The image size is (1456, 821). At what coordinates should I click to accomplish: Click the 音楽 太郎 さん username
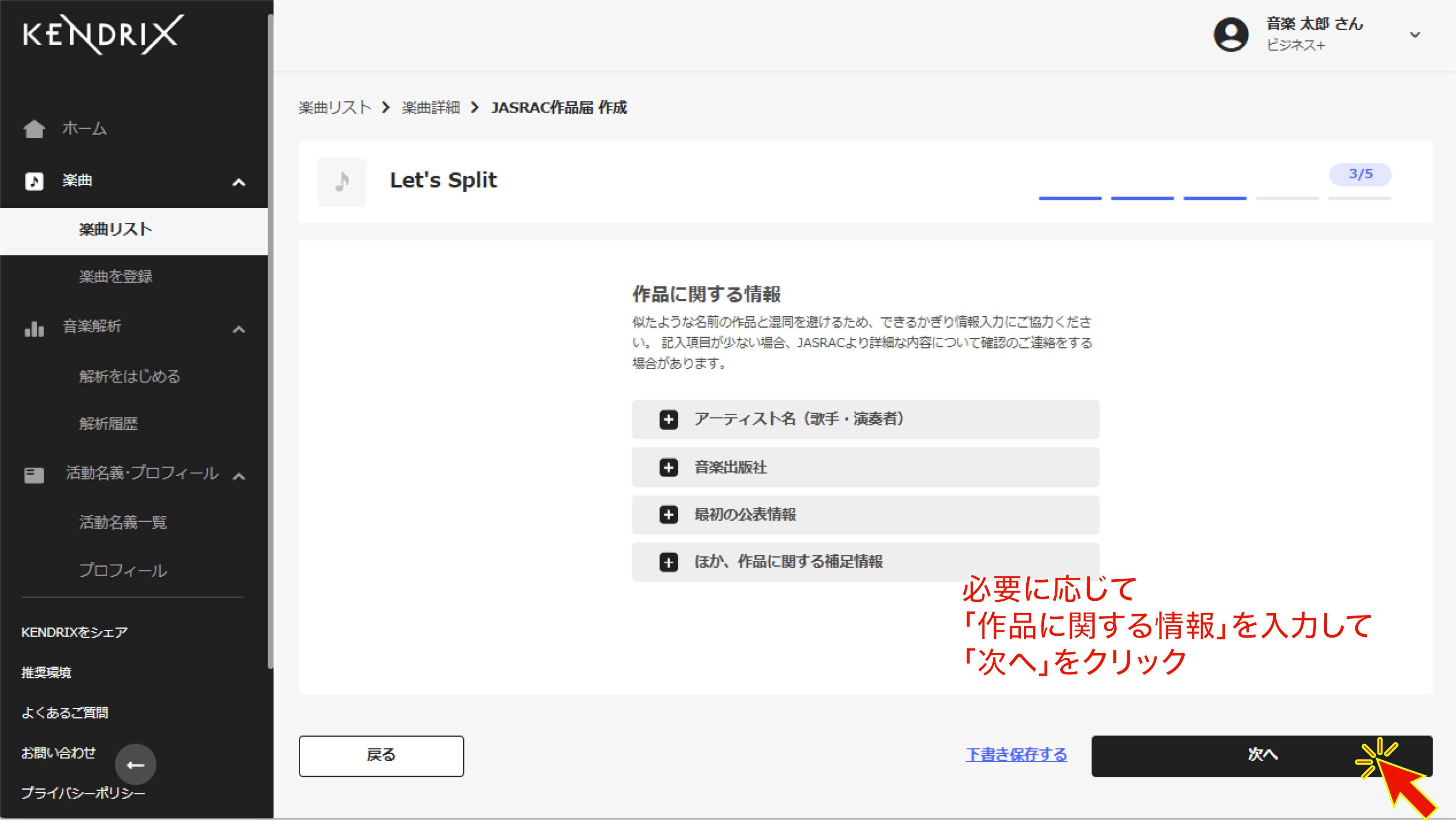pyautogui.click(x=1314, y=24)
